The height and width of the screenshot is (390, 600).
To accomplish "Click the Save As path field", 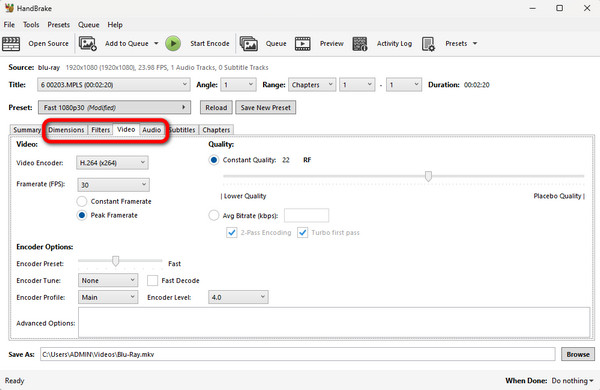I will 297,354.
